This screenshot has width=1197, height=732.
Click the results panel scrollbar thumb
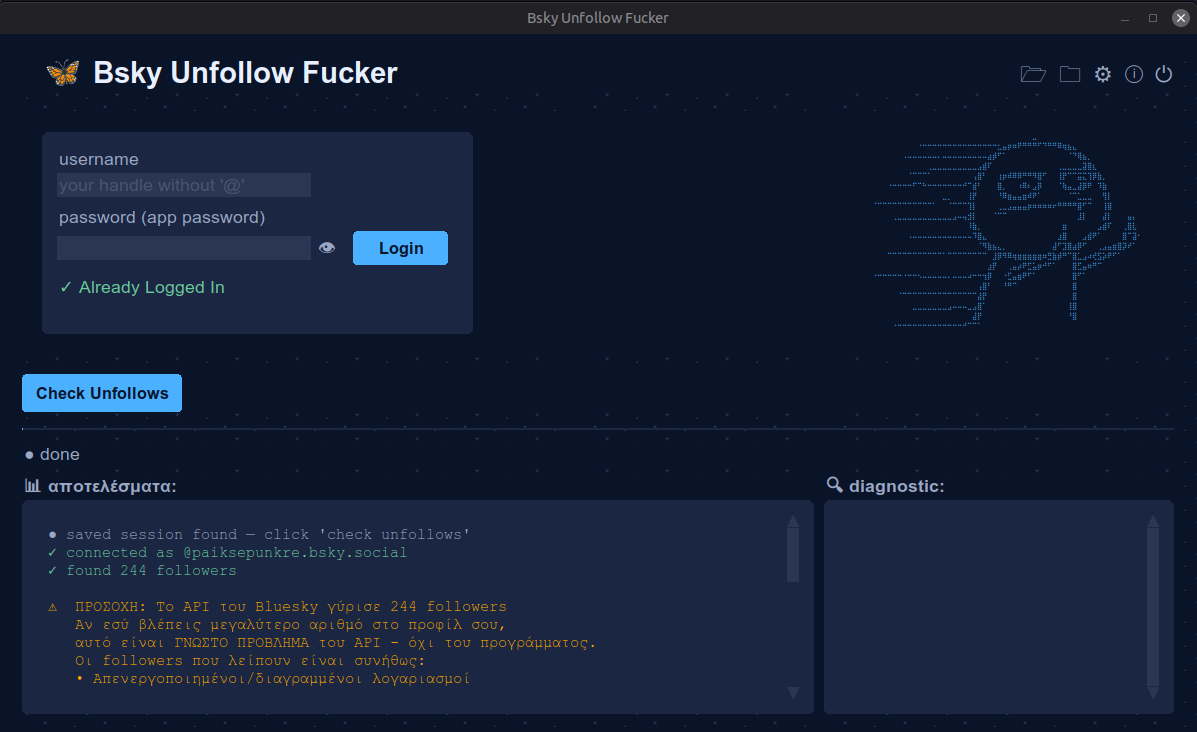tap(793, 554)
